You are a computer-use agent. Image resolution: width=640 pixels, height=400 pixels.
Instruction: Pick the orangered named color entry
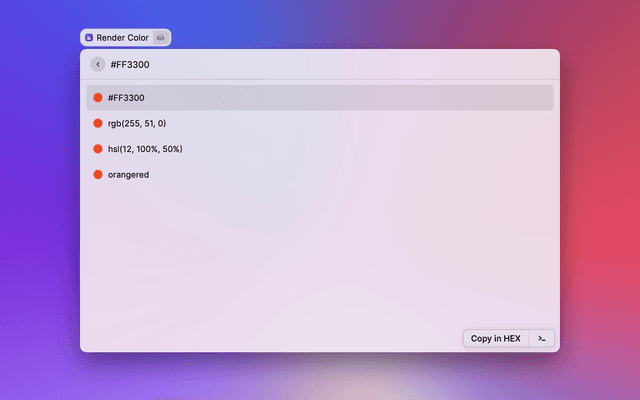tap(129, 174)
